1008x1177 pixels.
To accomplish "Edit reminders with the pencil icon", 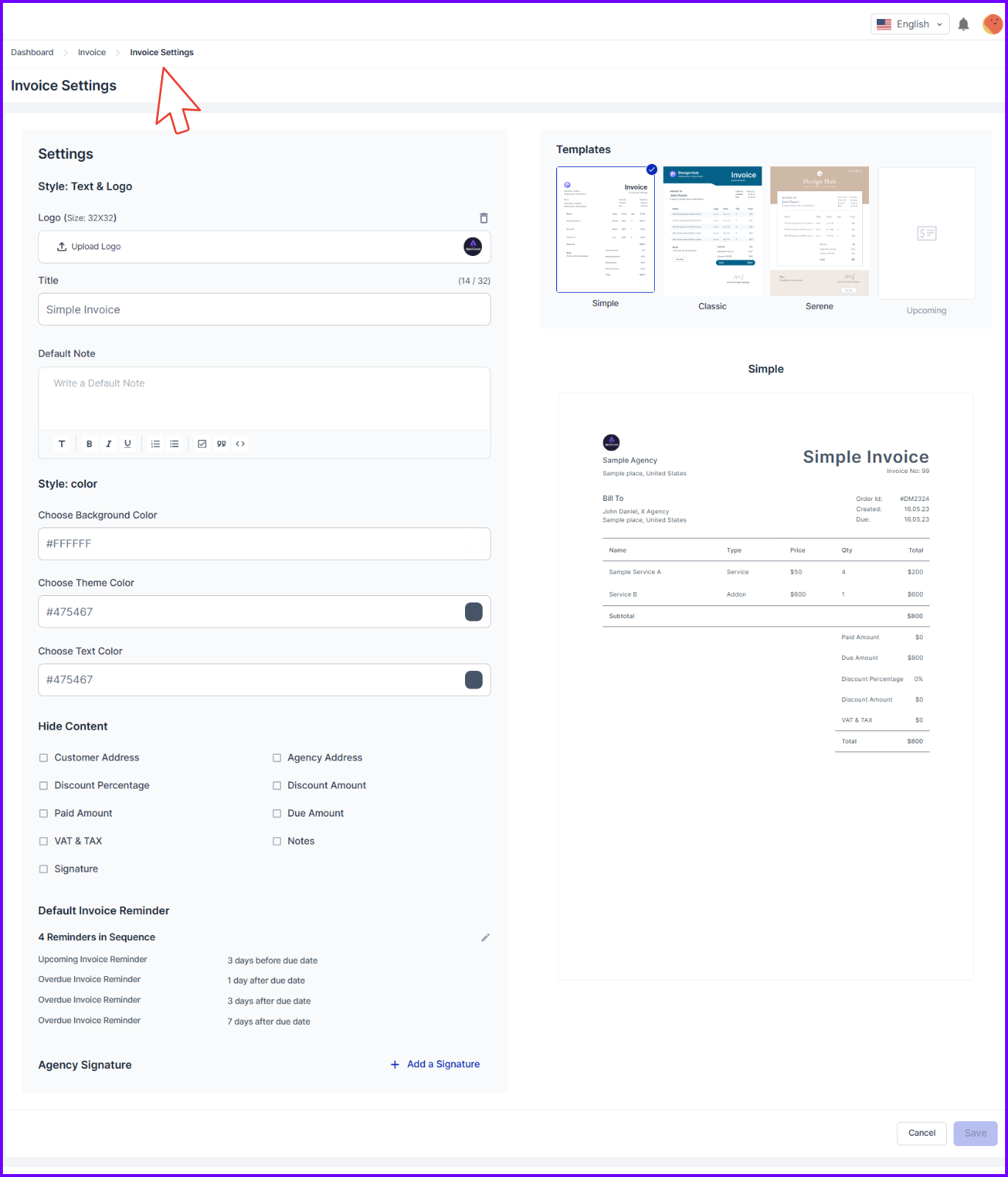I will (x=486, y=937).
